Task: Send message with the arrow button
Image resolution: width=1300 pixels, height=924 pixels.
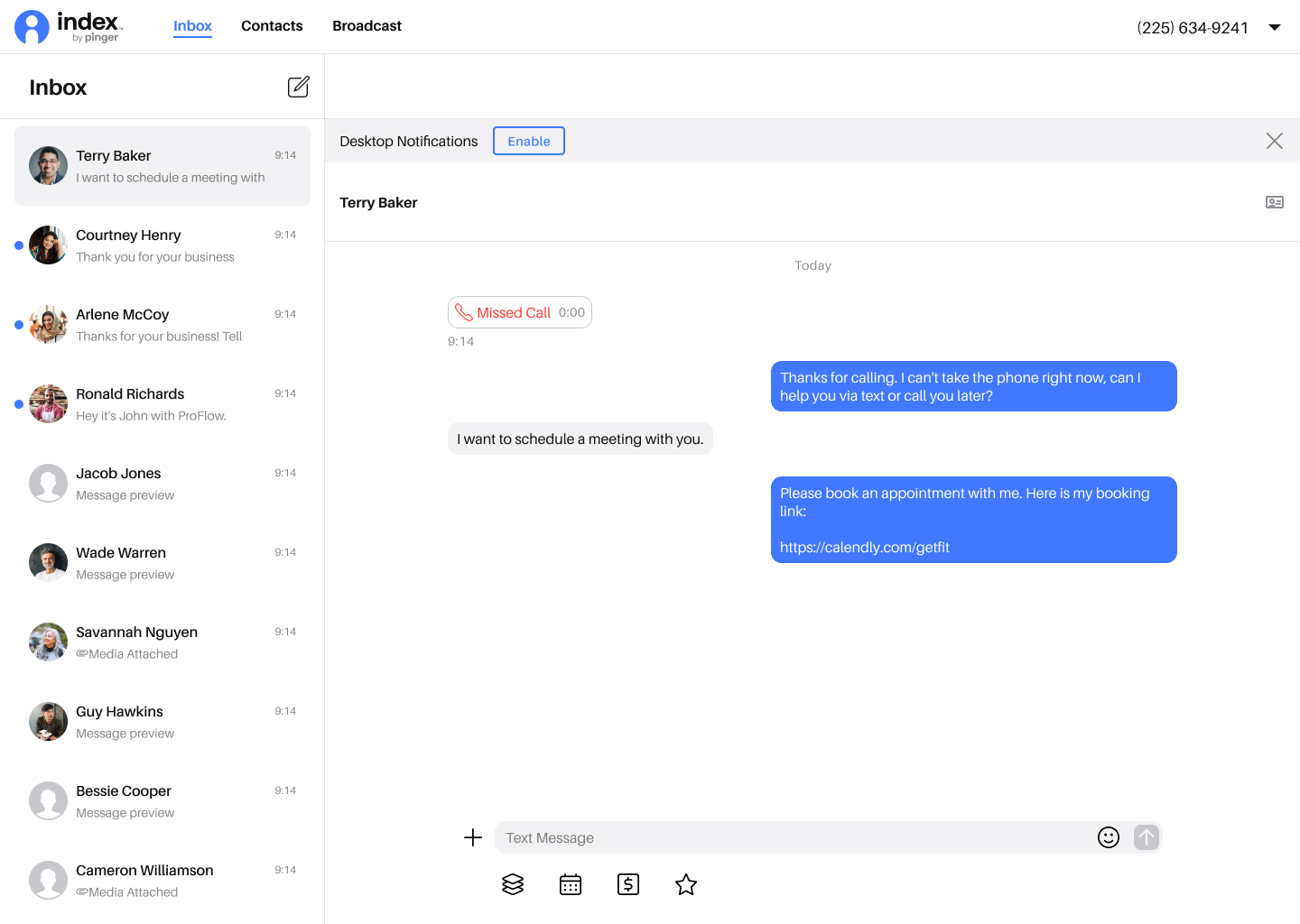Action: coord(1147,837)
